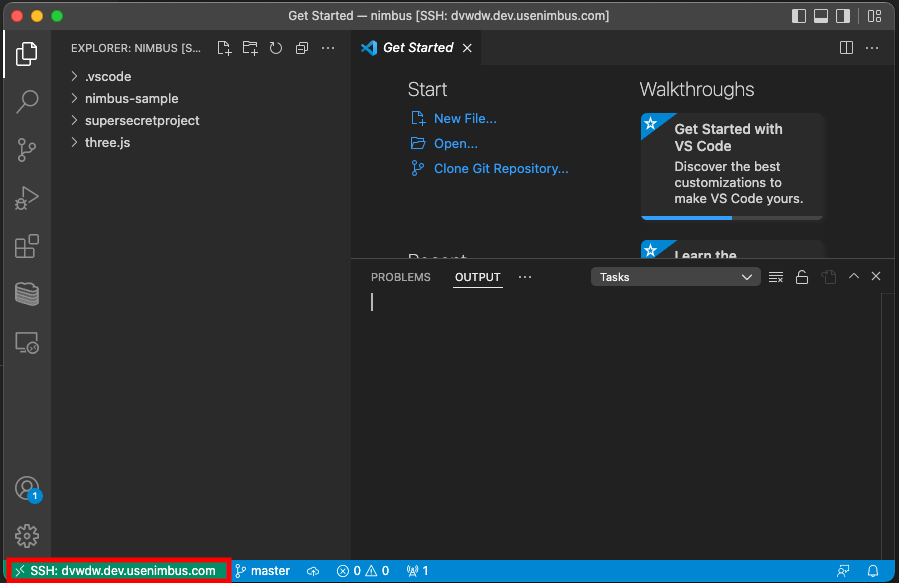Screen dimensions: 899x583
Task: Open Get Started with VS Code walkthrough
Action: point(732,166)
